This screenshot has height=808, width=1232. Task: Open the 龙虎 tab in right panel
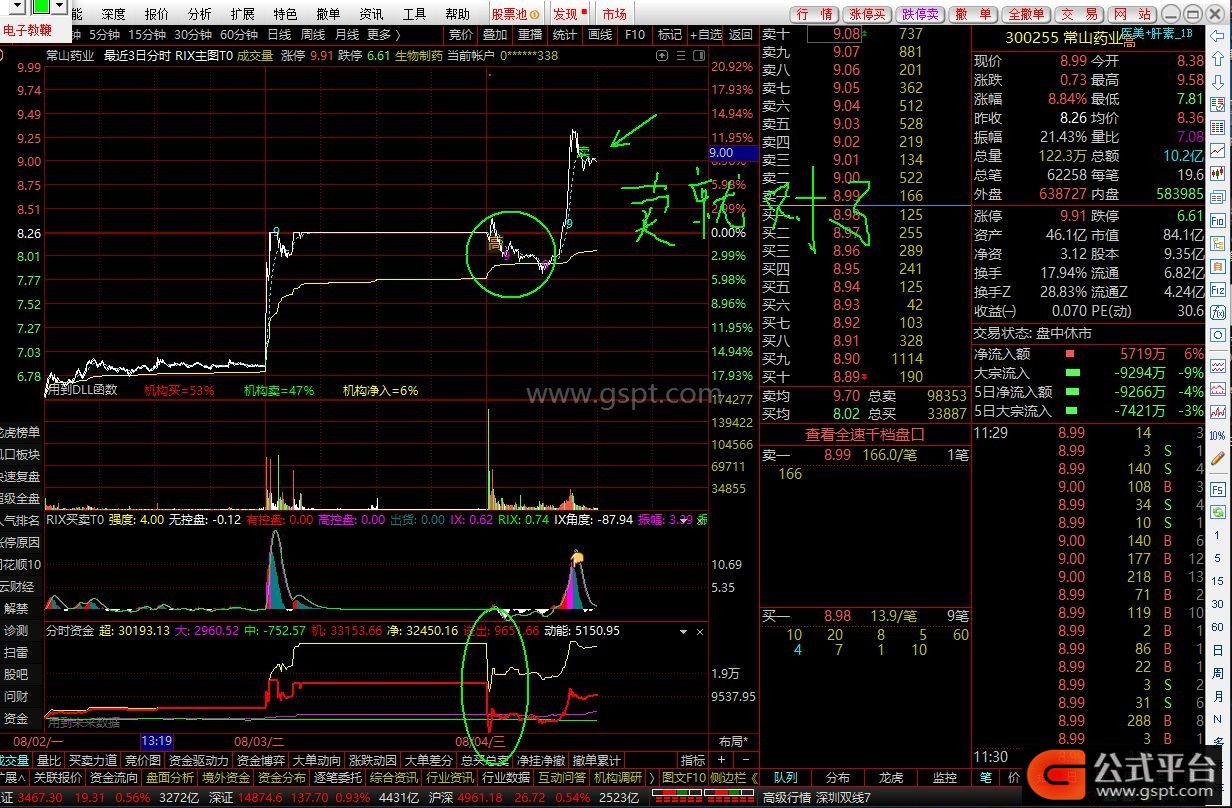[890, 777]
